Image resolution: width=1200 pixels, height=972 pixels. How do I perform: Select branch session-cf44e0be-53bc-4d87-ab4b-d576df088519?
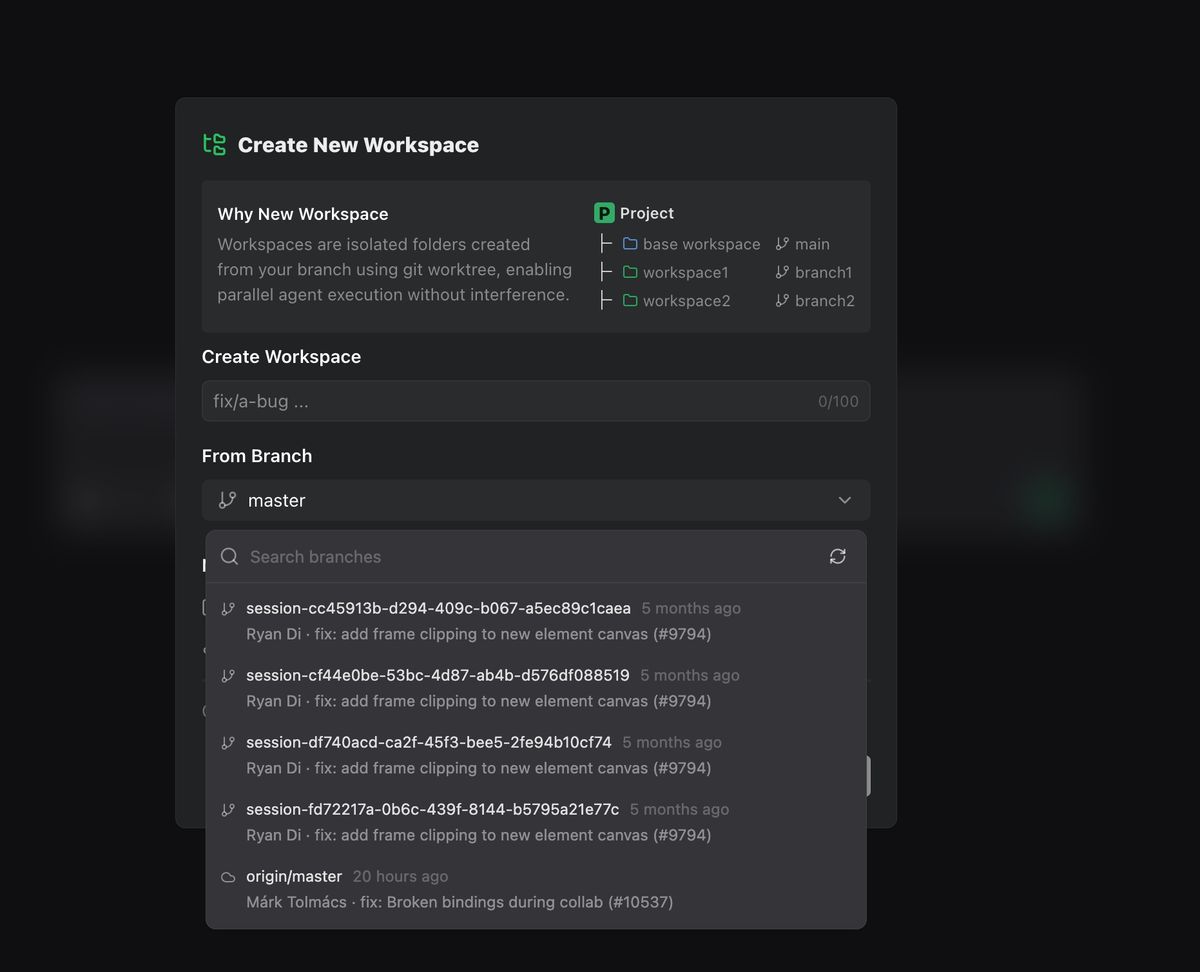(536, 688)
